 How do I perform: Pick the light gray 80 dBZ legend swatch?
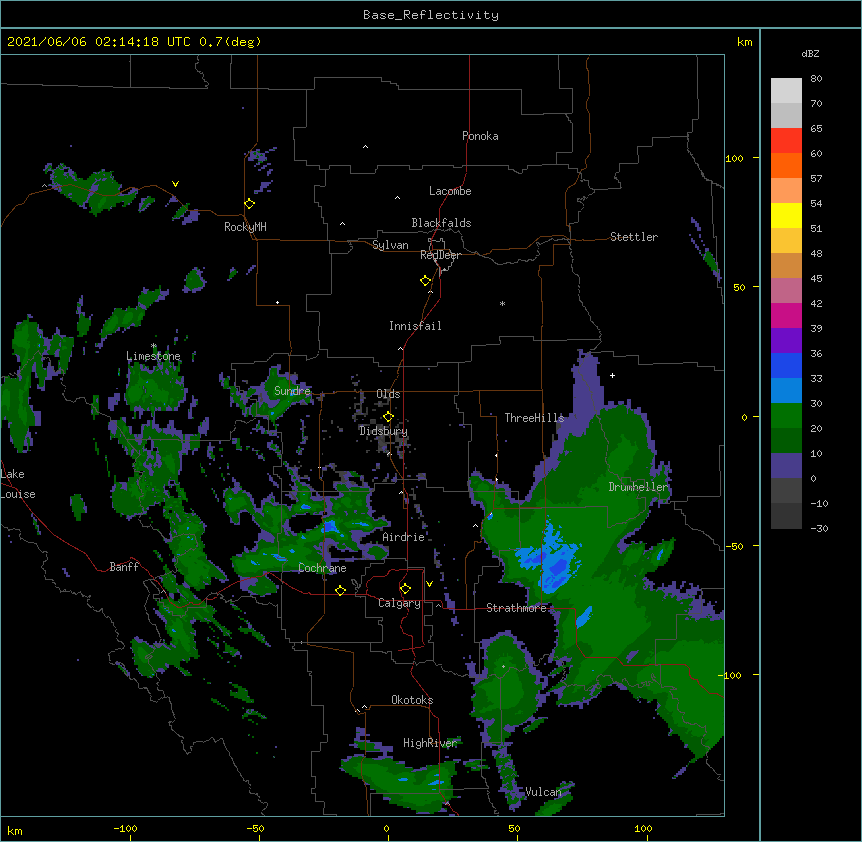pyautogui.click(x=786, y=91)
